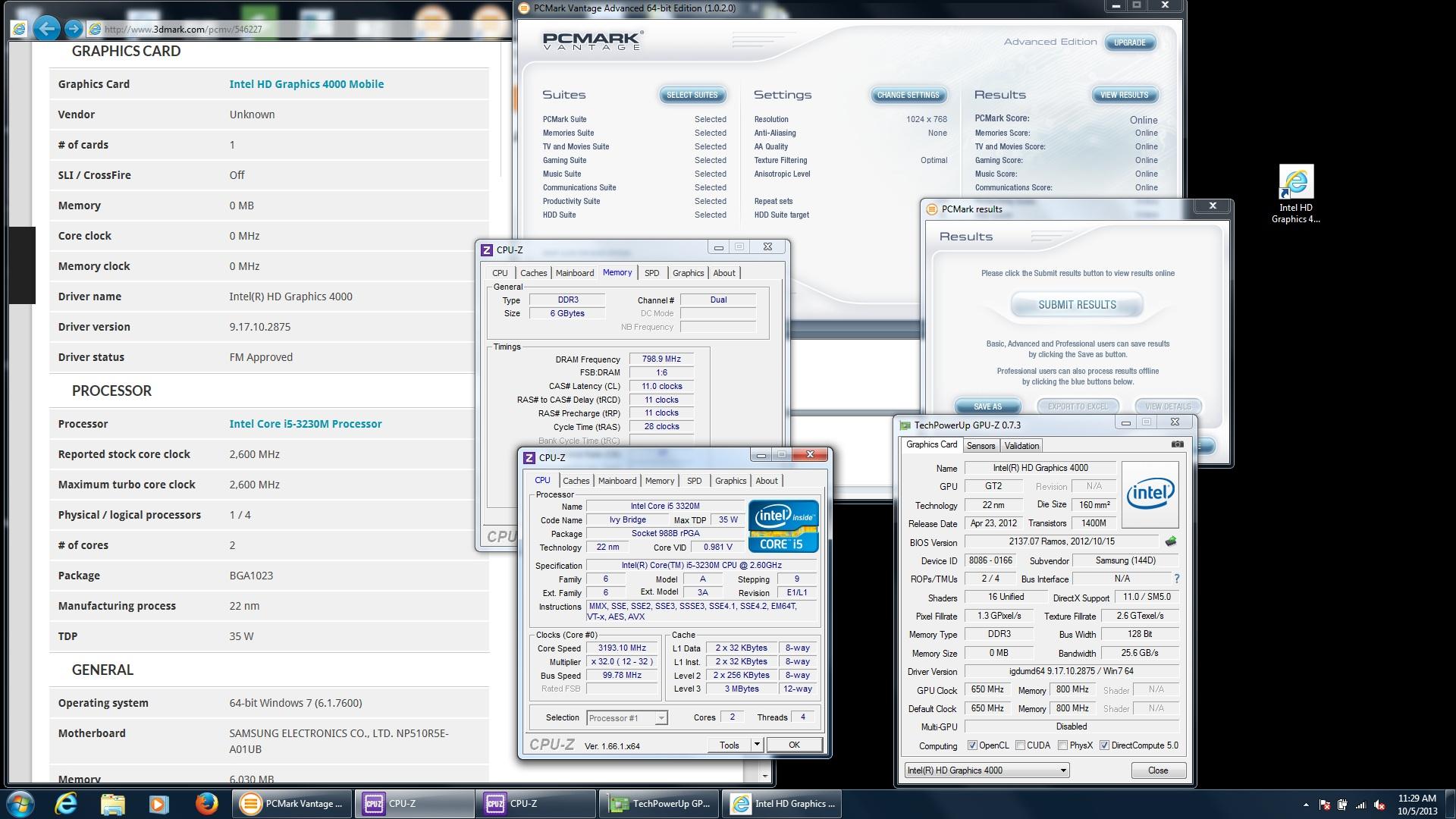Open the GPU selection dropdown in GPU-Z
Screen dimensions: 1456x819
tap(987, 770)
